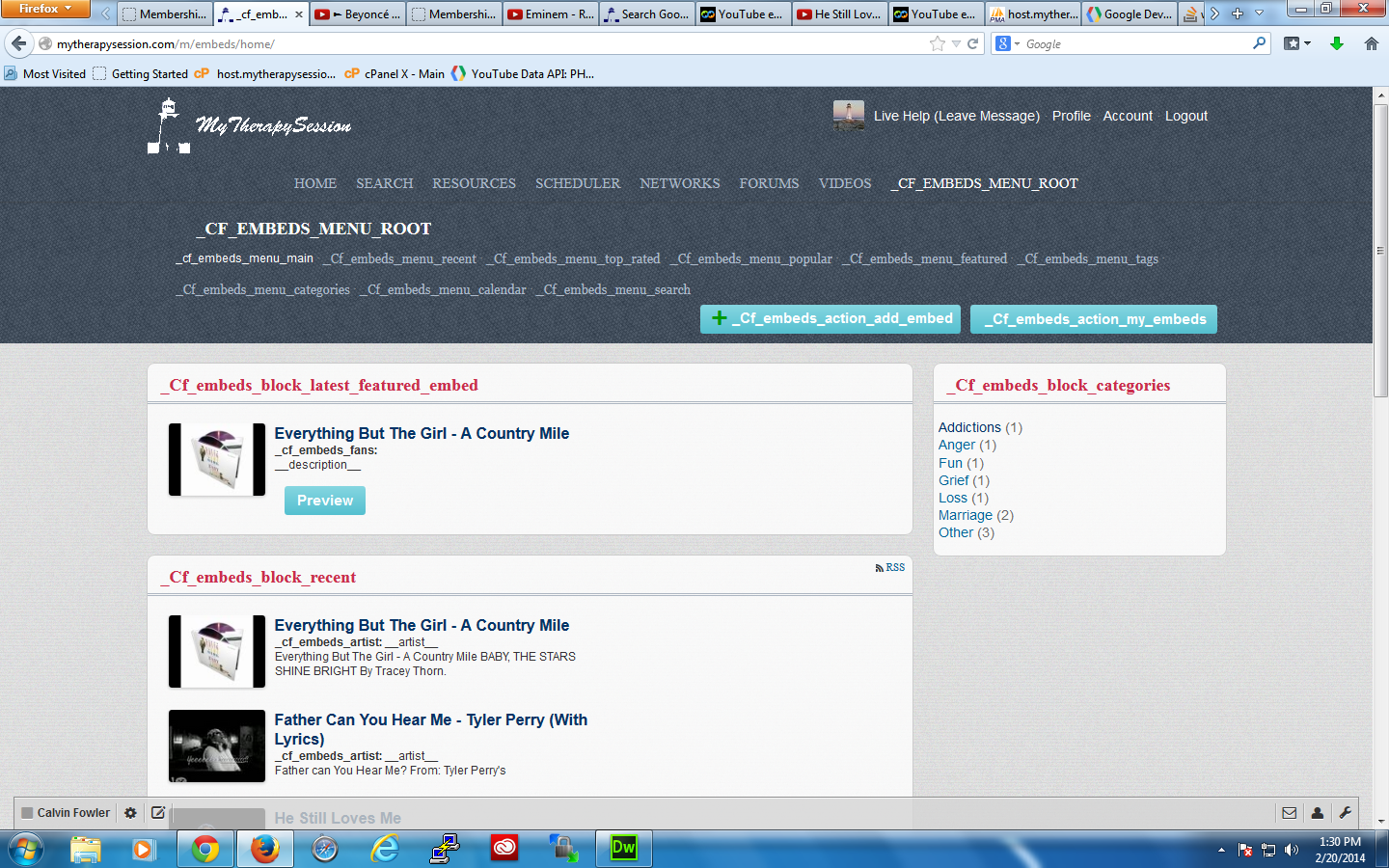Open the Father Can You Hear Me thumbnail

(x=217, y=746)
